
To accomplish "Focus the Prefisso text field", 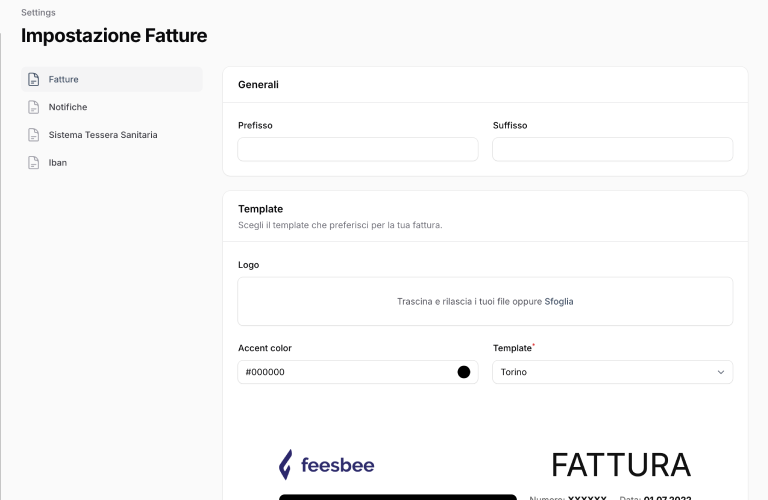I will 358,149.
